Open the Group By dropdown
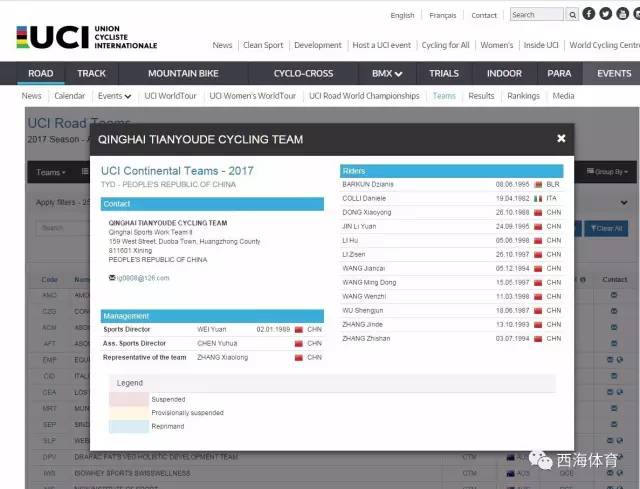The image size is (640, 489). [607, 172]
